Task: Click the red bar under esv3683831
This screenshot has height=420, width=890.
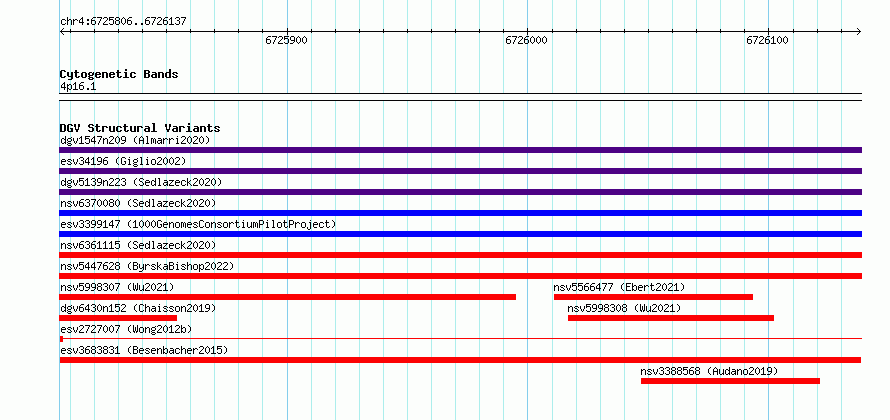Action: 460,360
